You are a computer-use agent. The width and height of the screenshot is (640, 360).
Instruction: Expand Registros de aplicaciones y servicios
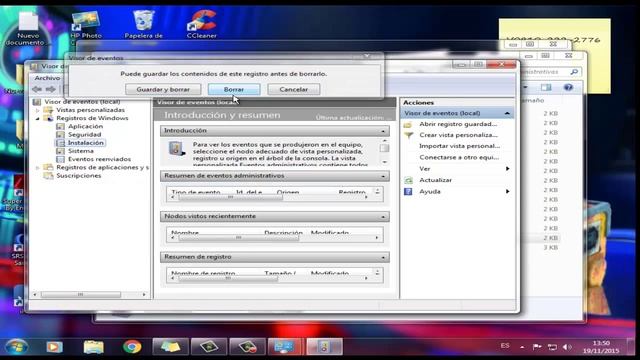[38, 167]
